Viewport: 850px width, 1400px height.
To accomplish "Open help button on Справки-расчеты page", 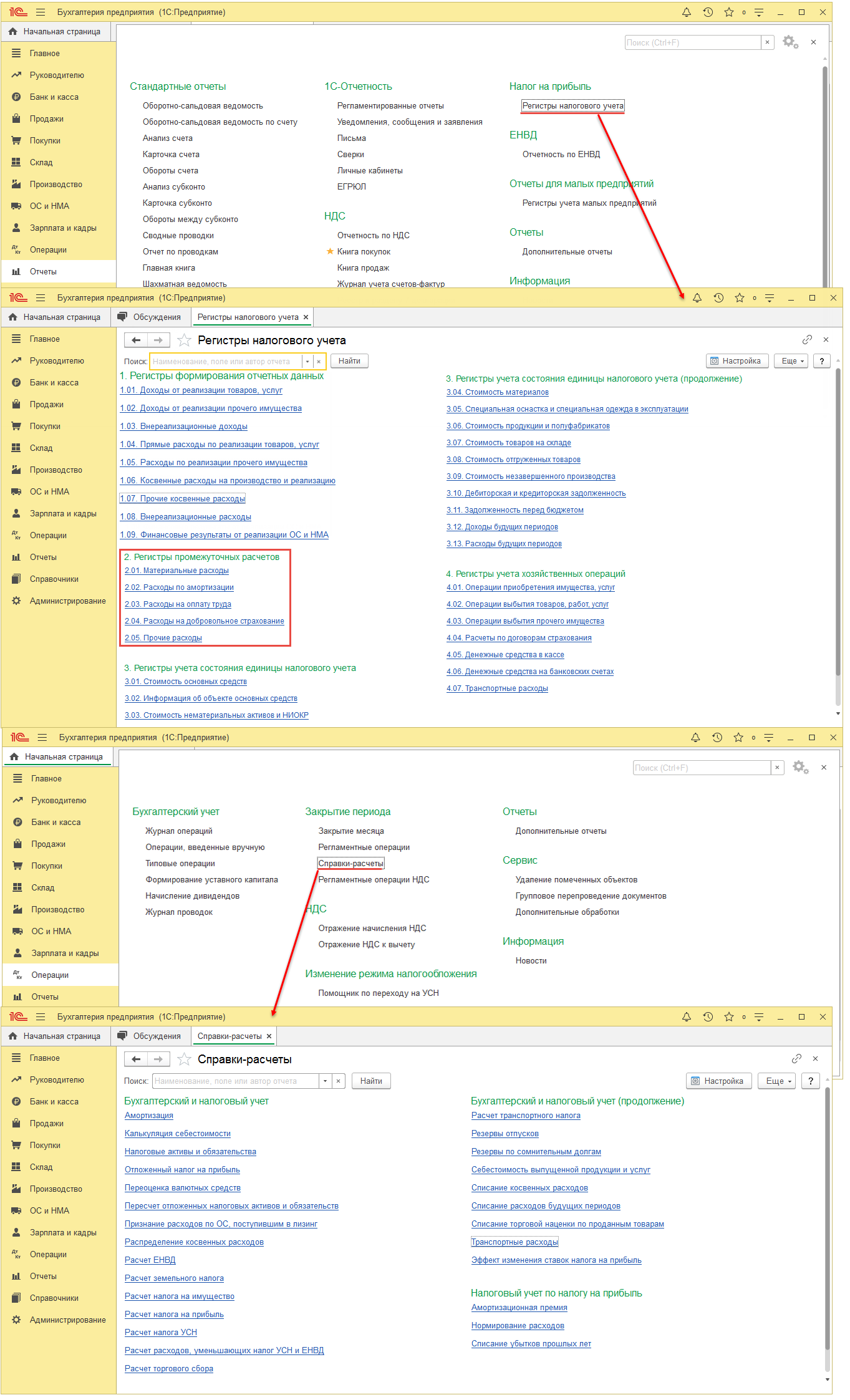I will tap(810, 1081).
